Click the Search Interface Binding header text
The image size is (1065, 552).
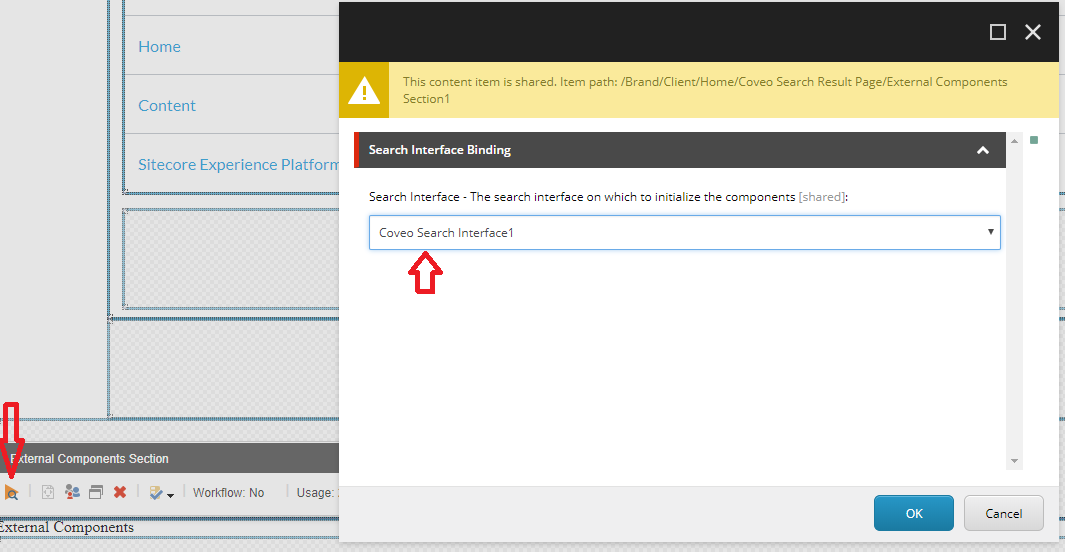click(x=439, y=150)
